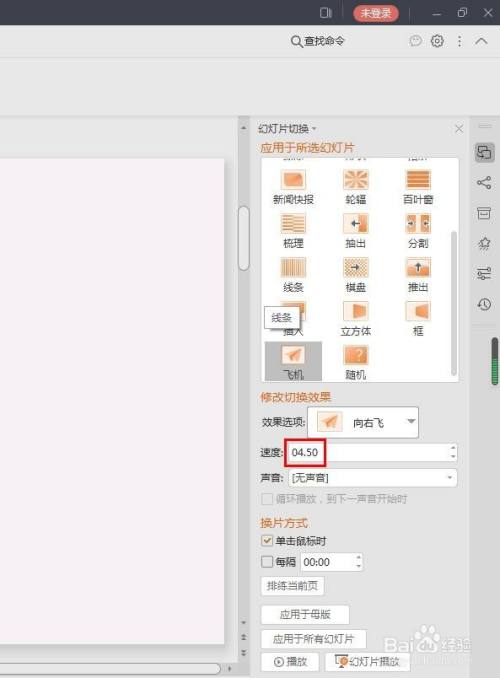
Task: Select the 线条 transition icon
Action: (x=293, y=268)
